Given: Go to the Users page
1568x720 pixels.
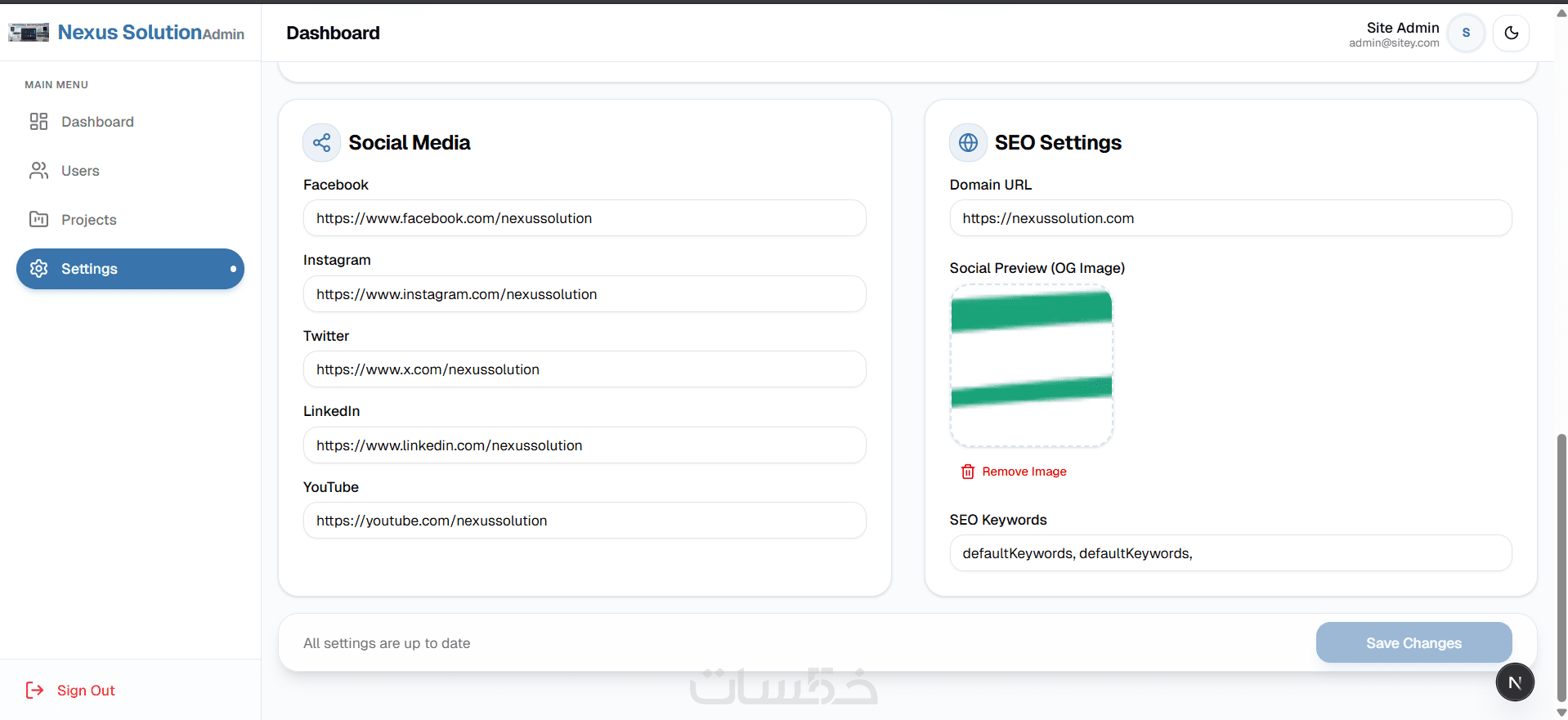Looking at the screenshot, I should coord(80,171).
